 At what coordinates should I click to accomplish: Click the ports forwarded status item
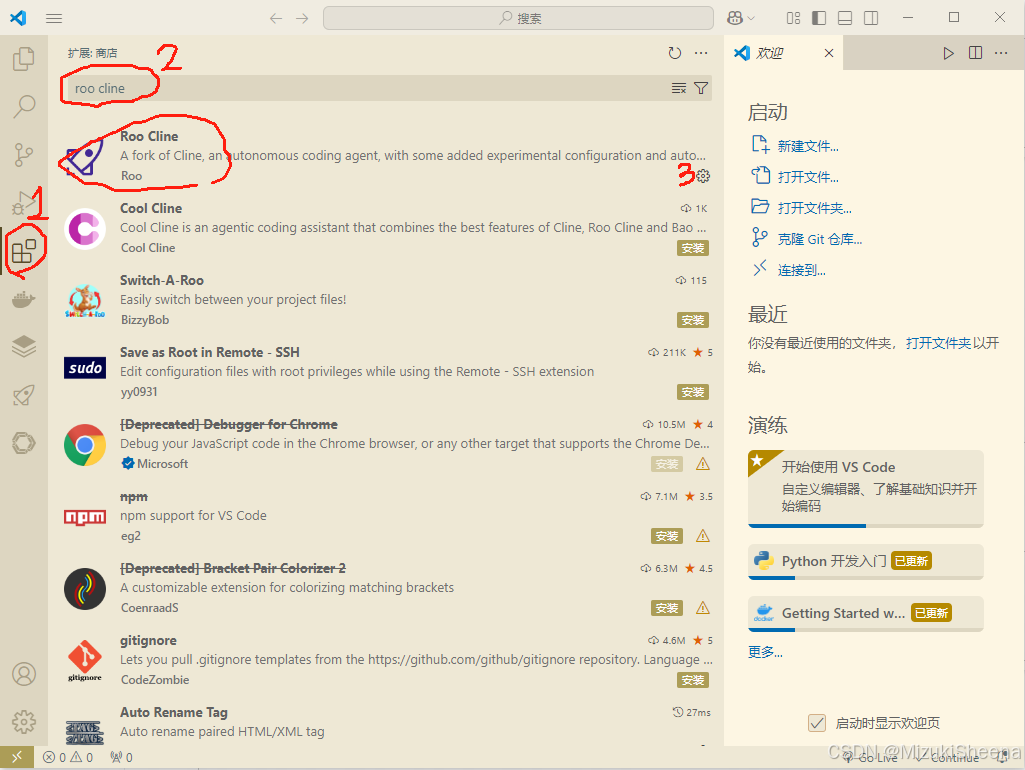pos(122,757)
